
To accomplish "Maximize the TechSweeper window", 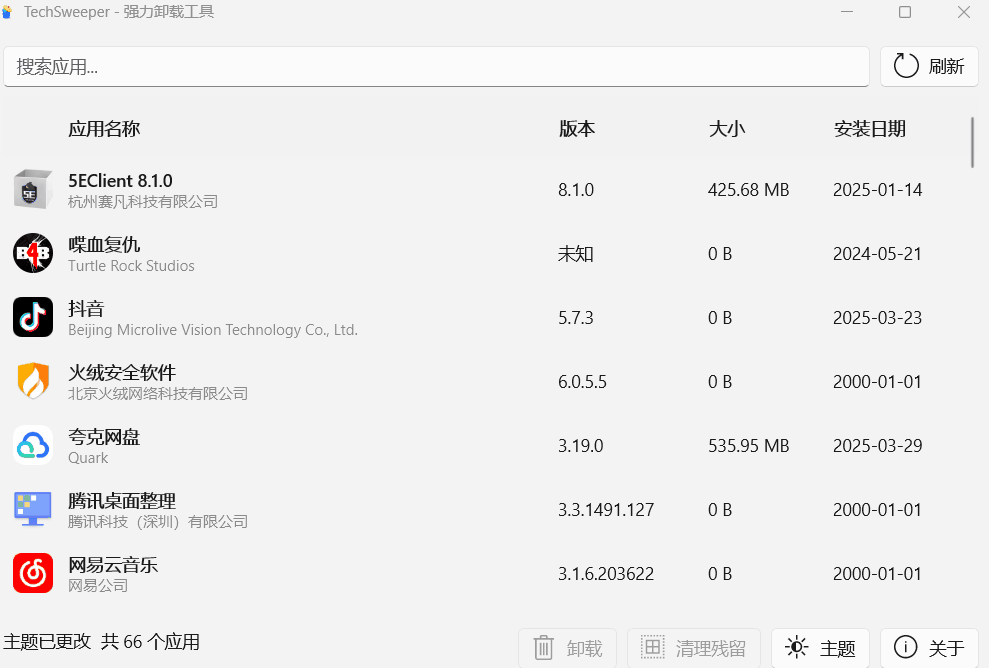I will coord(904,12).
